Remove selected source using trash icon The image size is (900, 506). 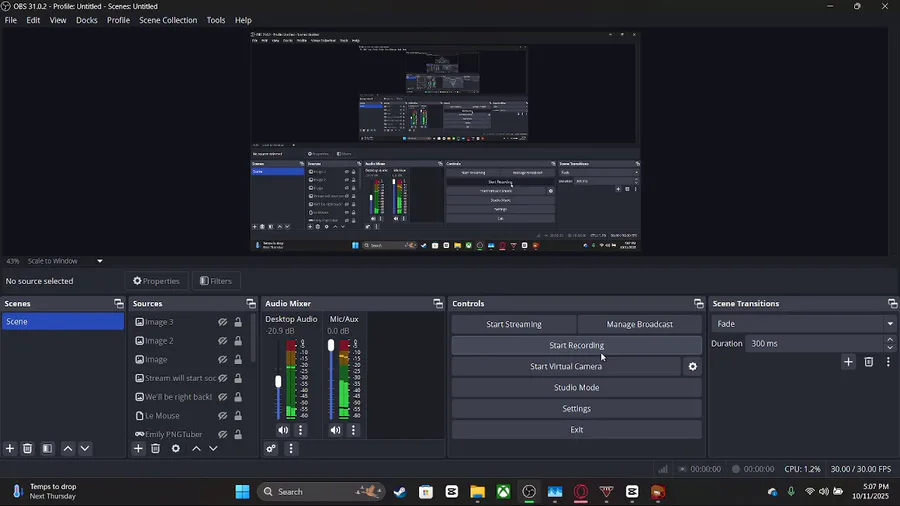click(x=156, y=449)
